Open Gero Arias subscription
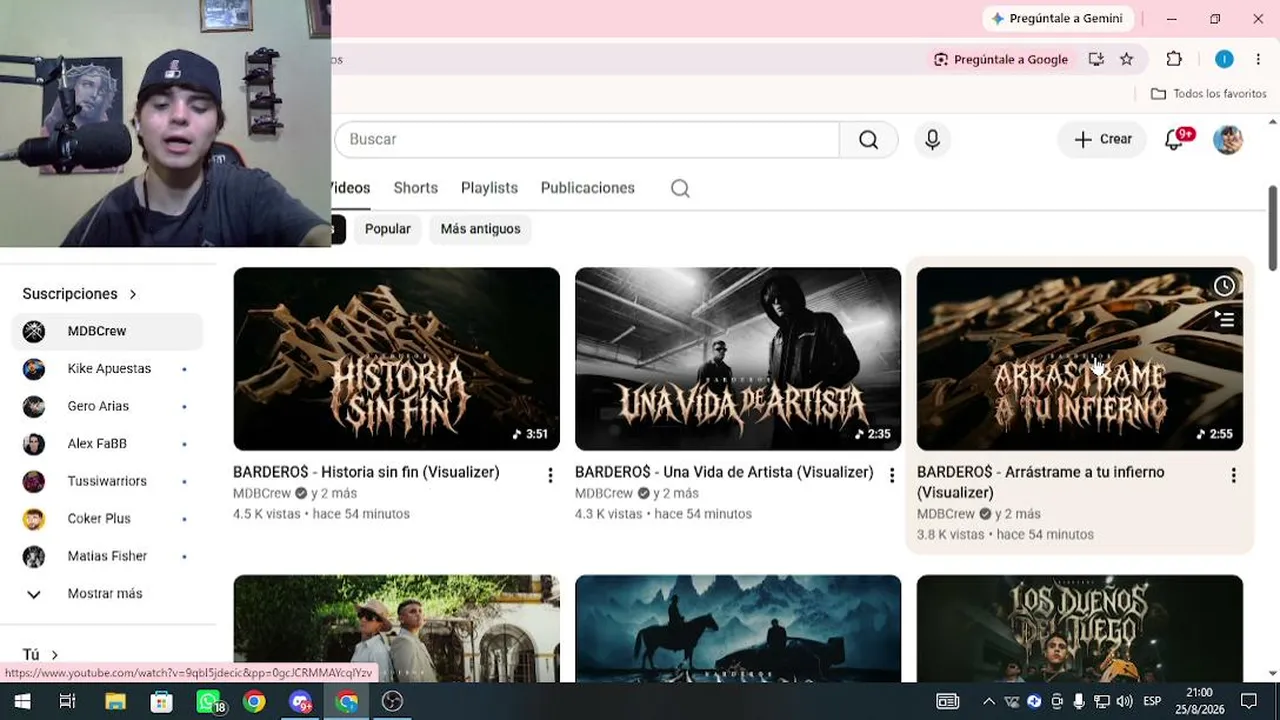Screen dimensions: 1280x720 (108, 406)
